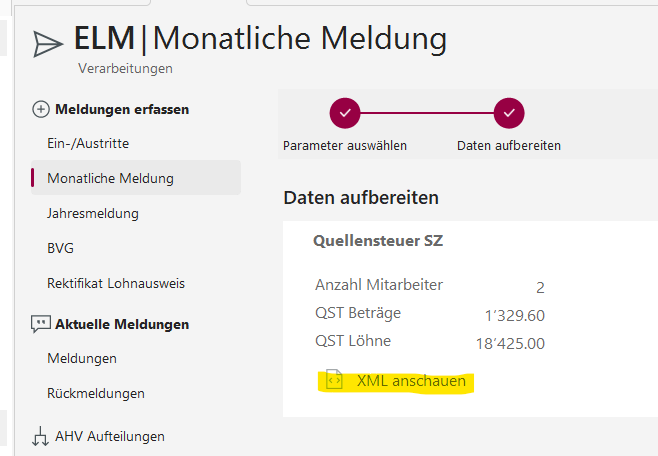Click the AHV Aufteilungen split arrows icon
Screen dimensions: 658x456
click(x=41, y=436)
